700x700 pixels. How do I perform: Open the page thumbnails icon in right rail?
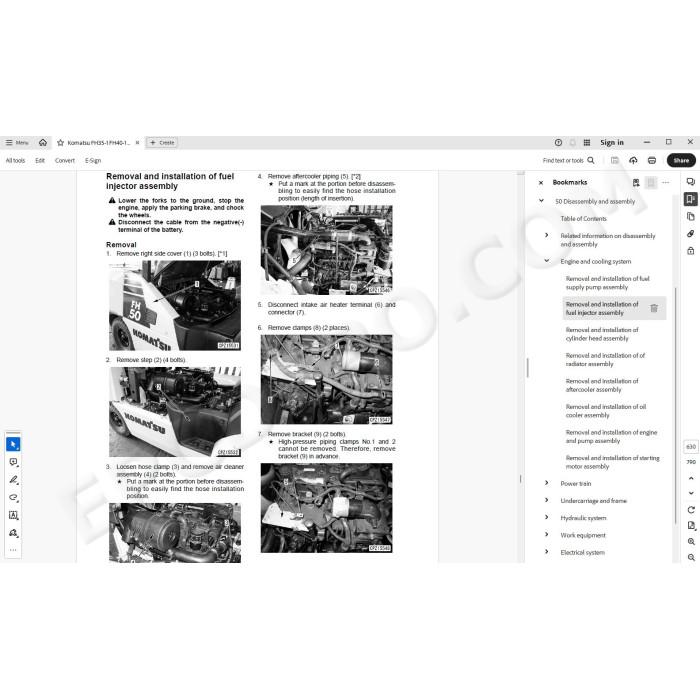[691, 217]
